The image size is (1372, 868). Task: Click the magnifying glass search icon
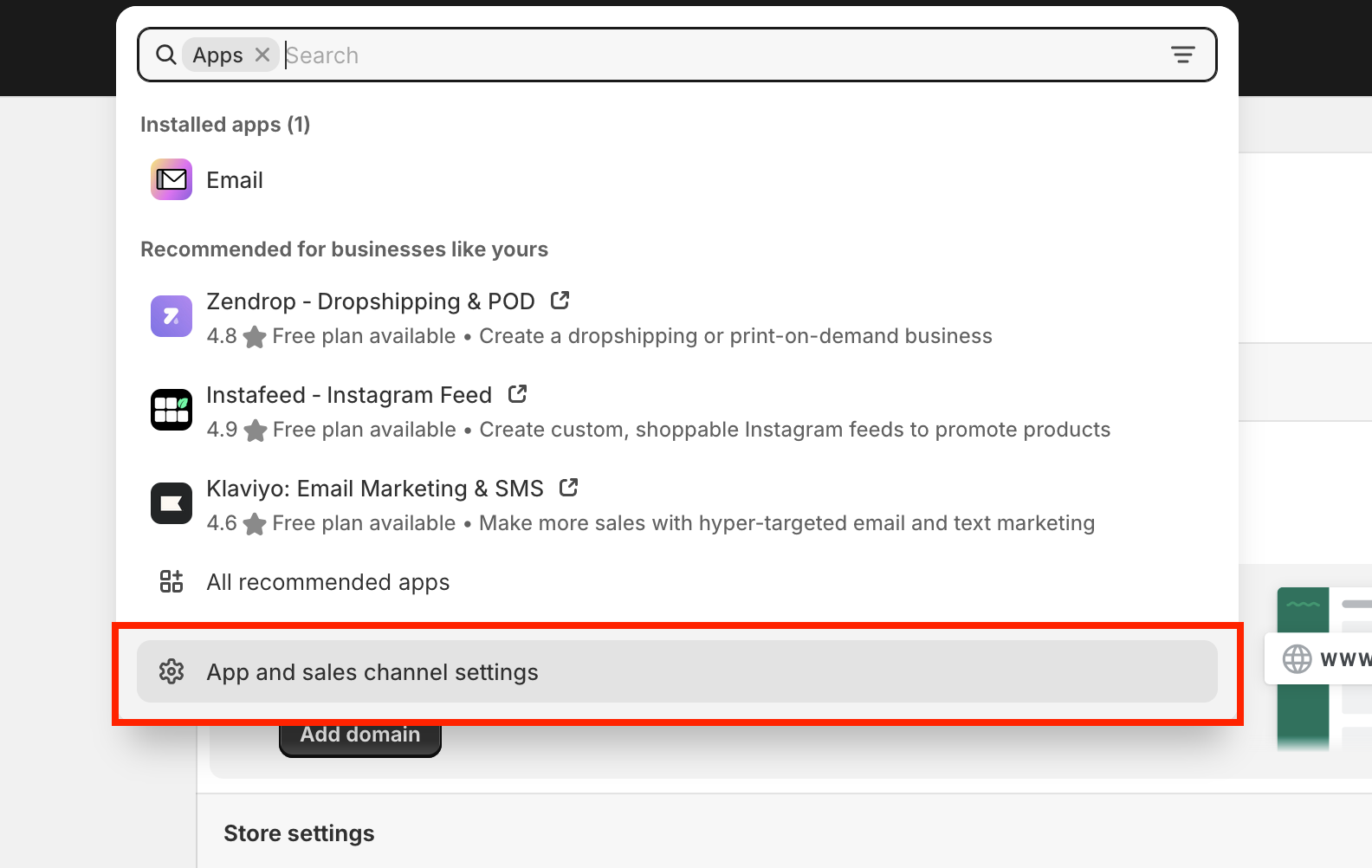165,55
